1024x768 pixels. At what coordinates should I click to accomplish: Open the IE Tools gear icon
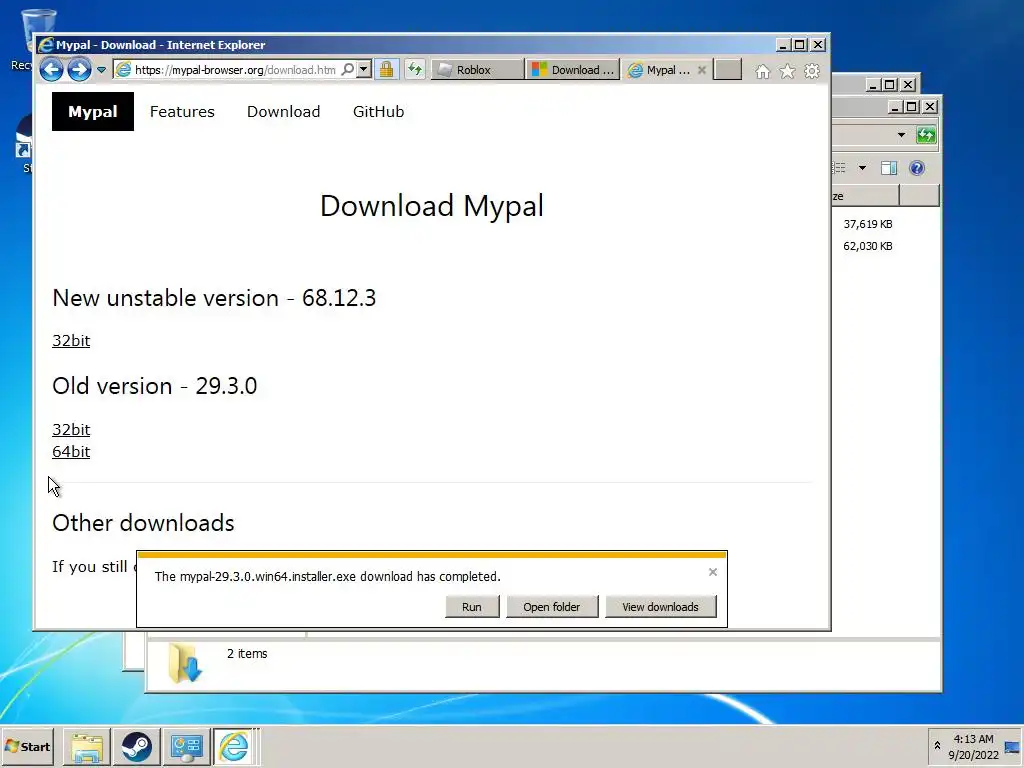(x=811, y=71)
